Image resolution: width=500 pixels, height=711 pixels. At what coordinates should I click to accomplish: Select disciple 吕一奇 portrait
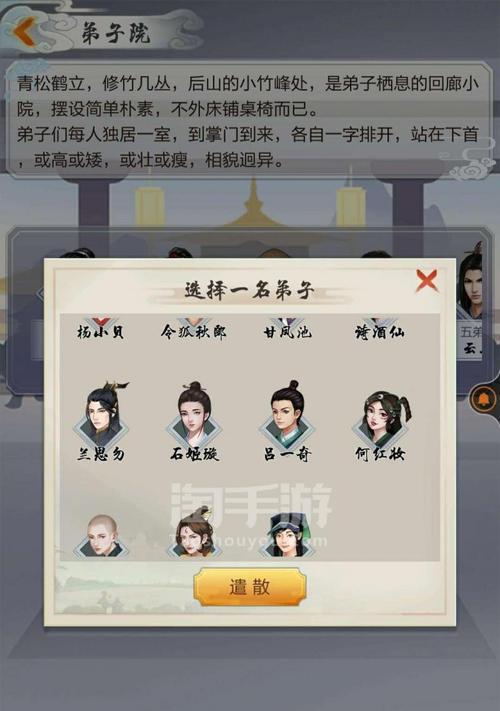pyautogui.click(x=287, y=414)
